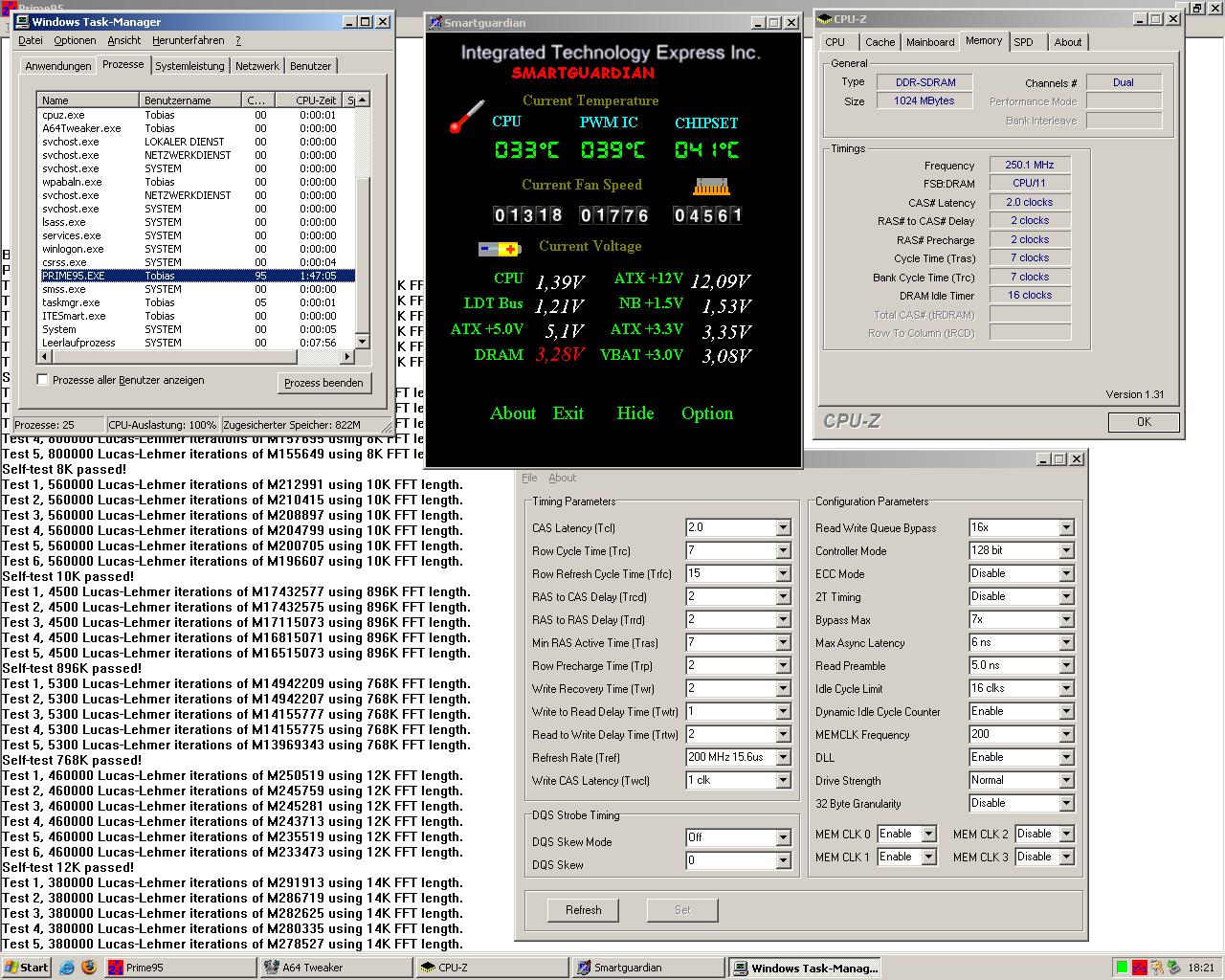Switch to Benutzer tab in Task-Manager
The image size is (1225, 980).
[x=311, y=66]
